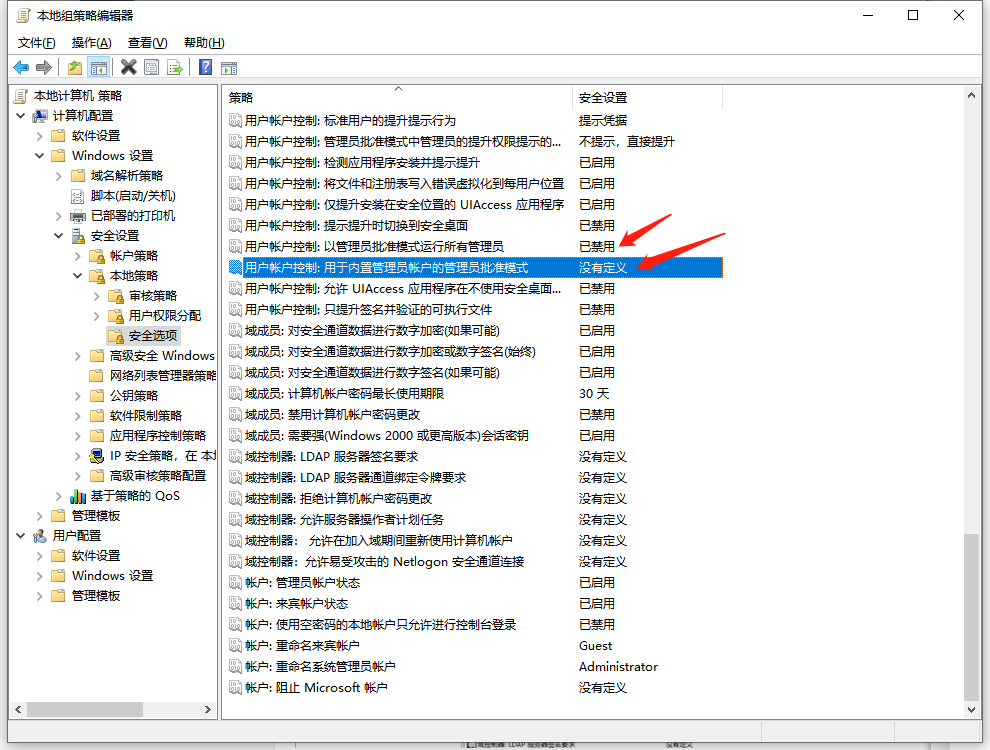The width and height of the screenshot is (990, 750).
Task: Click the Export List toolbar icon
Action: [x=175, y=67]
